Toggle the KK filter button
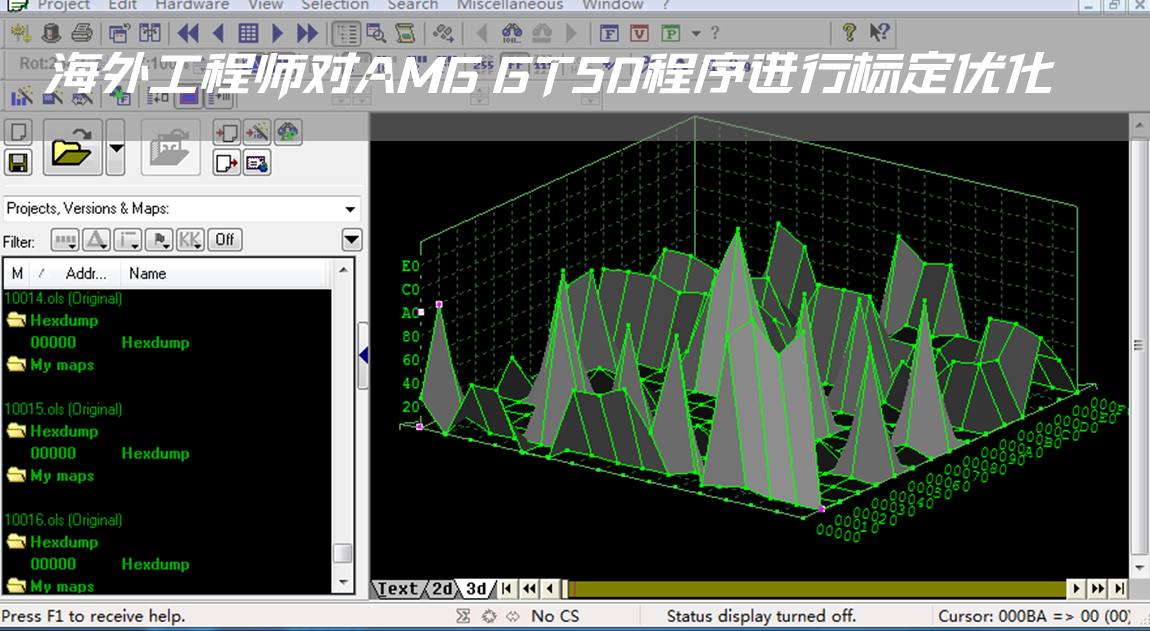 (x=190, y=240)
